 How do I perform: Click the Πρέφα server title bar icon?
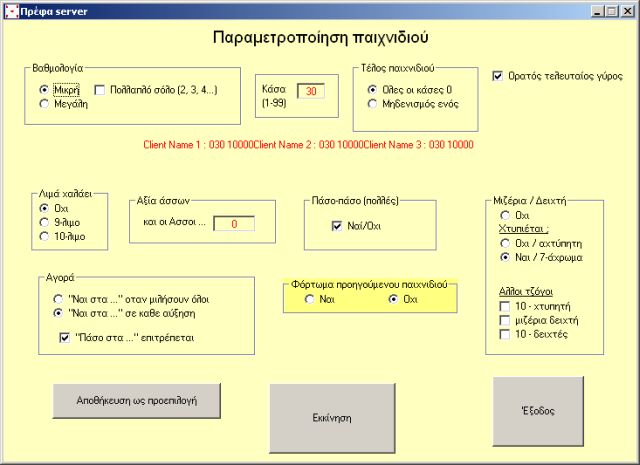click(11, 11)
